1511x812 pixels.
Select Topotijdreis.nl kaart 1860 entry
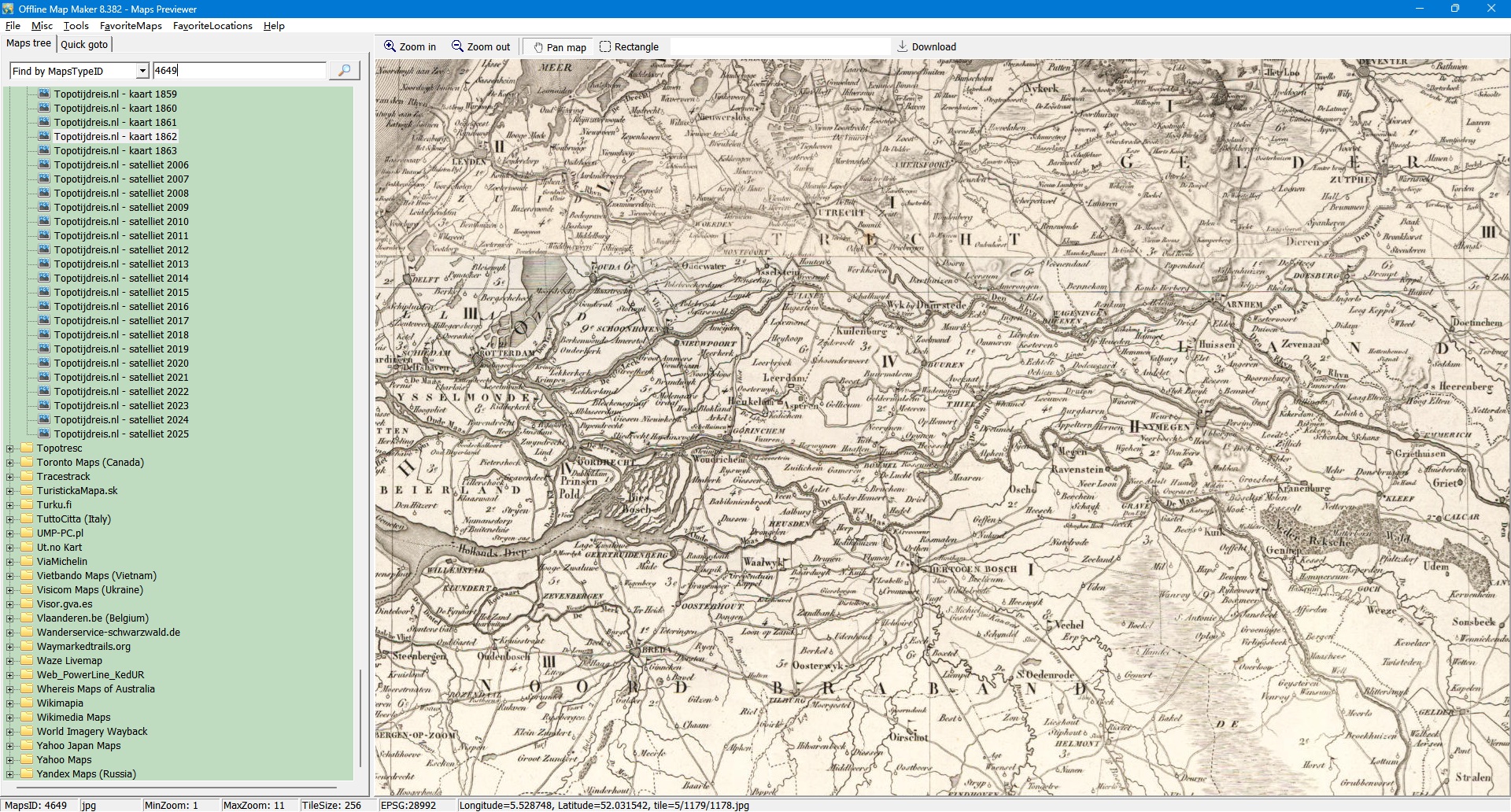coord(115,108)
